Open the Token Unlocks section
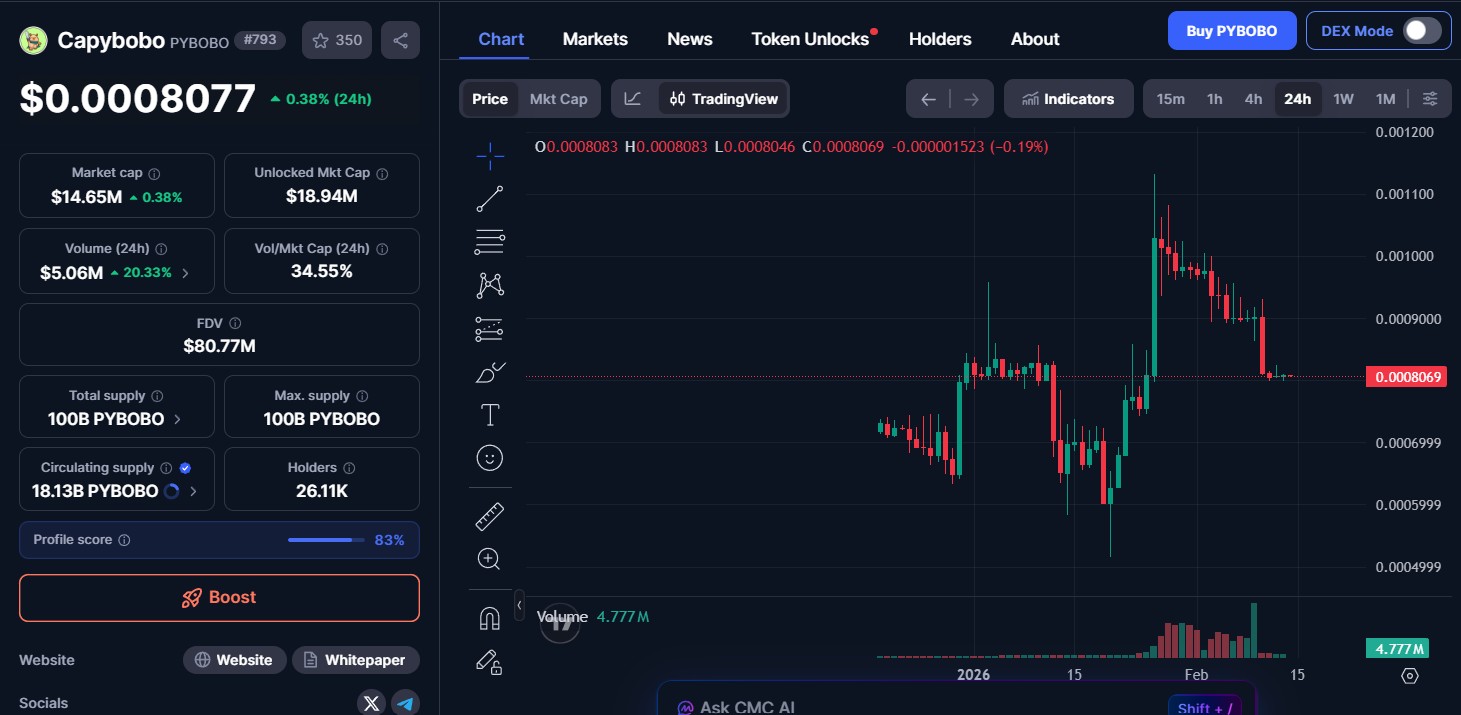1461x715 pixels. [810, 38]
